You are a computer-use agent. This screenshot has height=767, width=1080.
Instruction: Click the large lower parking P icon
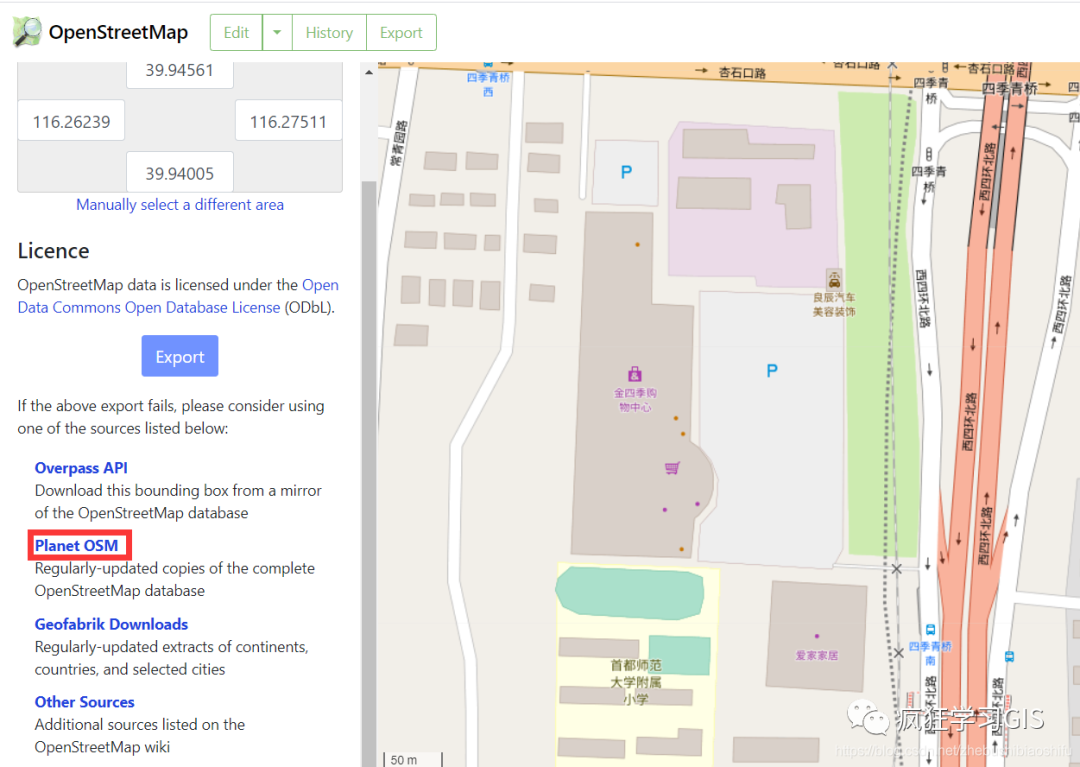coord(772,371)
